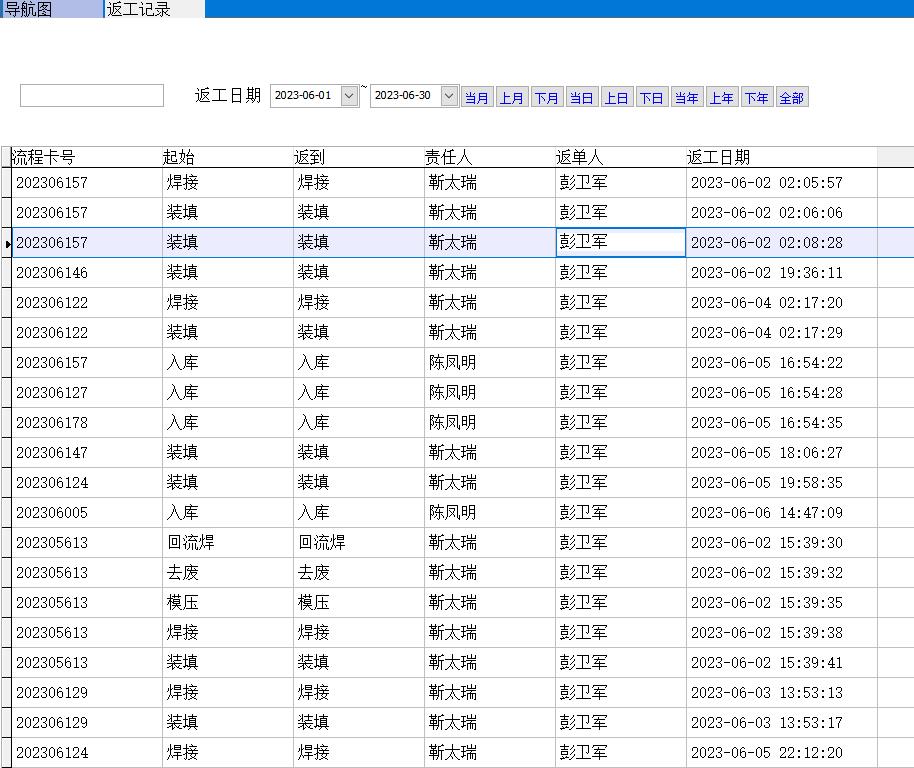Jump to 下年 date range
This screenshot has height=768, width=914.
[756, 98]
